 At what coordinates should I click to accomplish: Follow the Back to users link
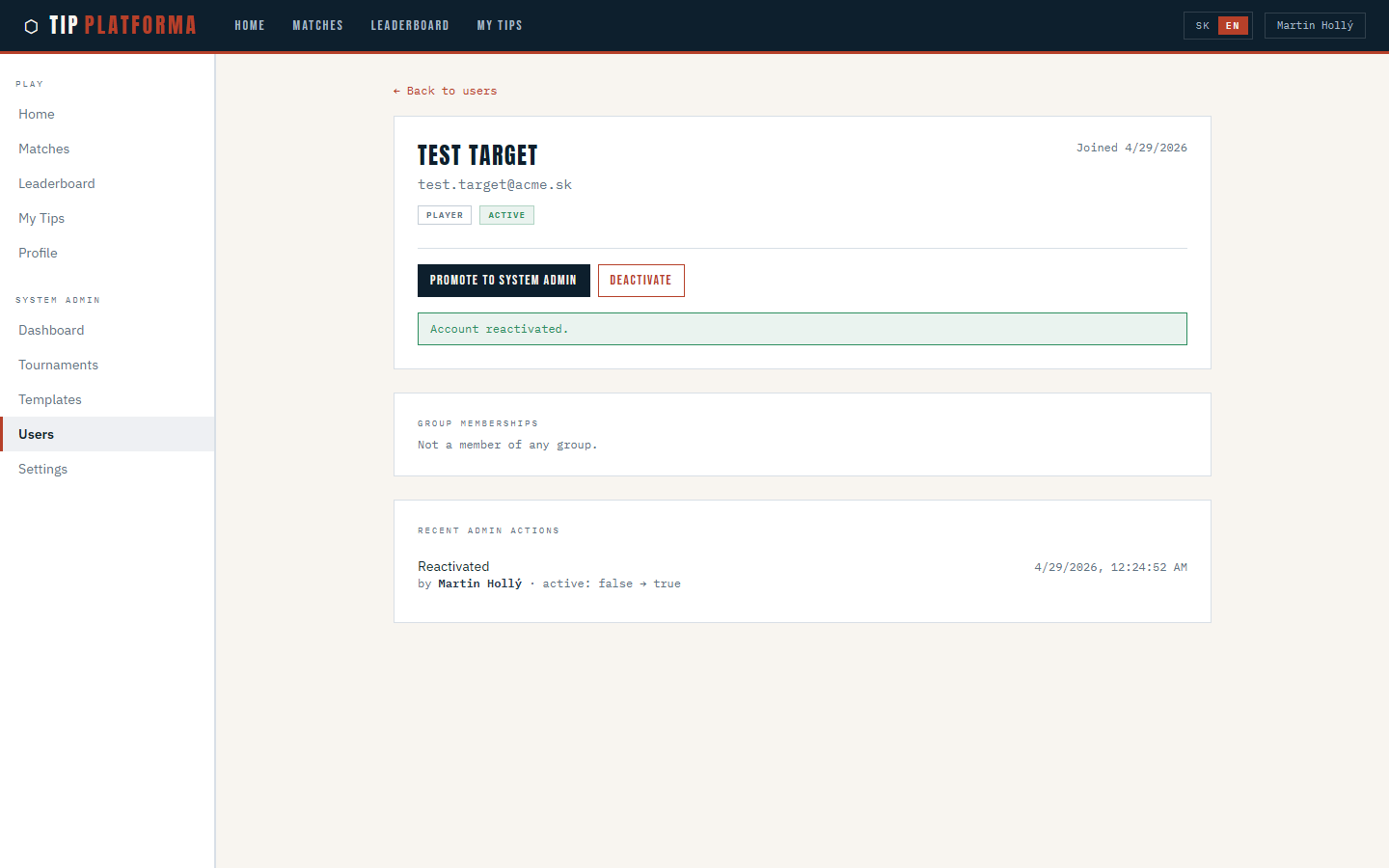point(446,91)
